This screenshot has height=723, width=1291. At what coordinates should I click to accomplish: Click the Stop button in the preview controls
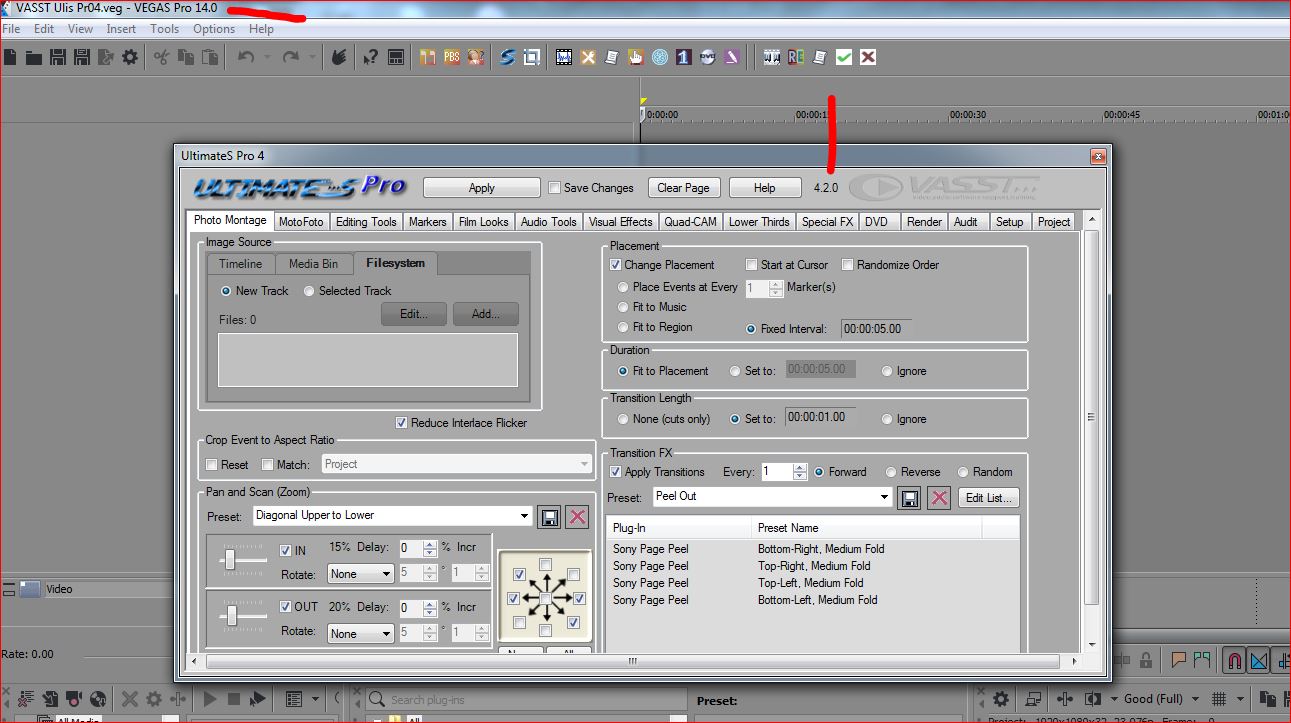tap(234, 699)
